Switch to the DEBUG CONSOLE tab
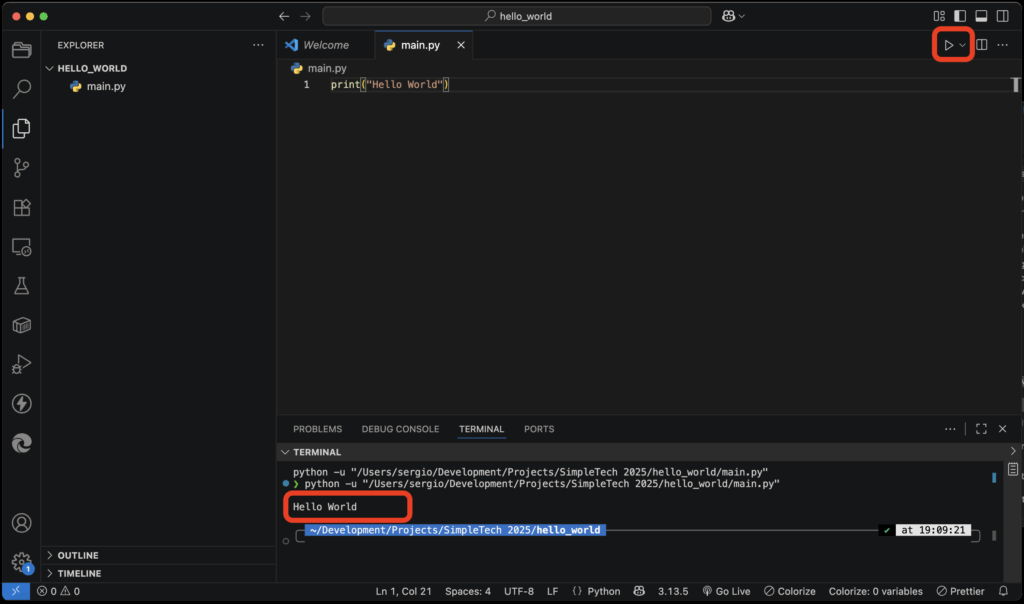Image resolution: width=1024 pixels, height=604 pixels. click(x=400, y=429)
